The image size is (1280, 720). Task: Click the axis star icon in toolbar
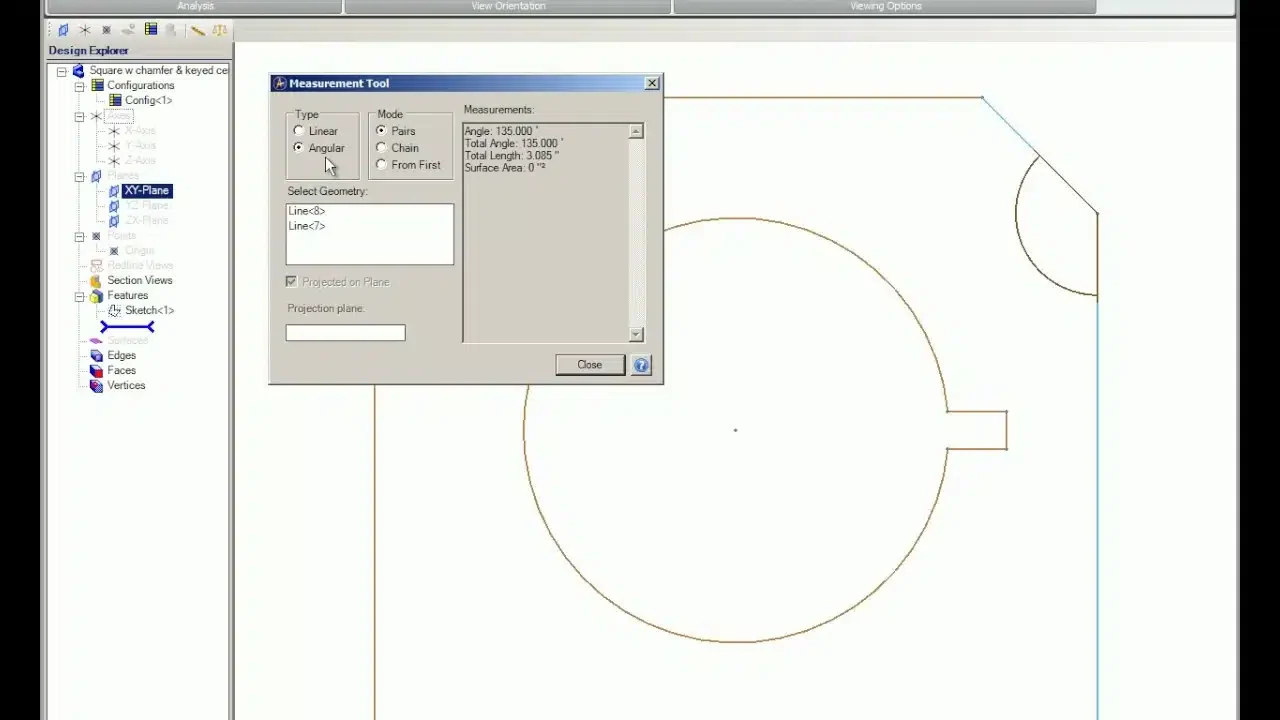click(85, 30)
